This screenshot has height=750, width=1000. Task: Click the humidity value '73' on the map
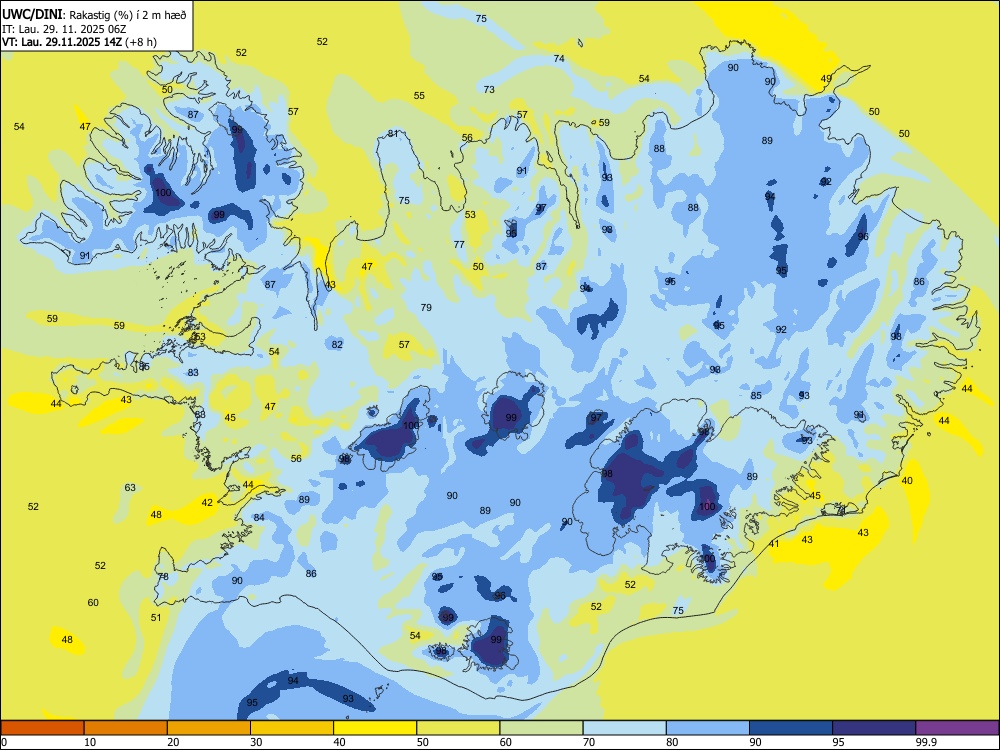click(489, 89)
